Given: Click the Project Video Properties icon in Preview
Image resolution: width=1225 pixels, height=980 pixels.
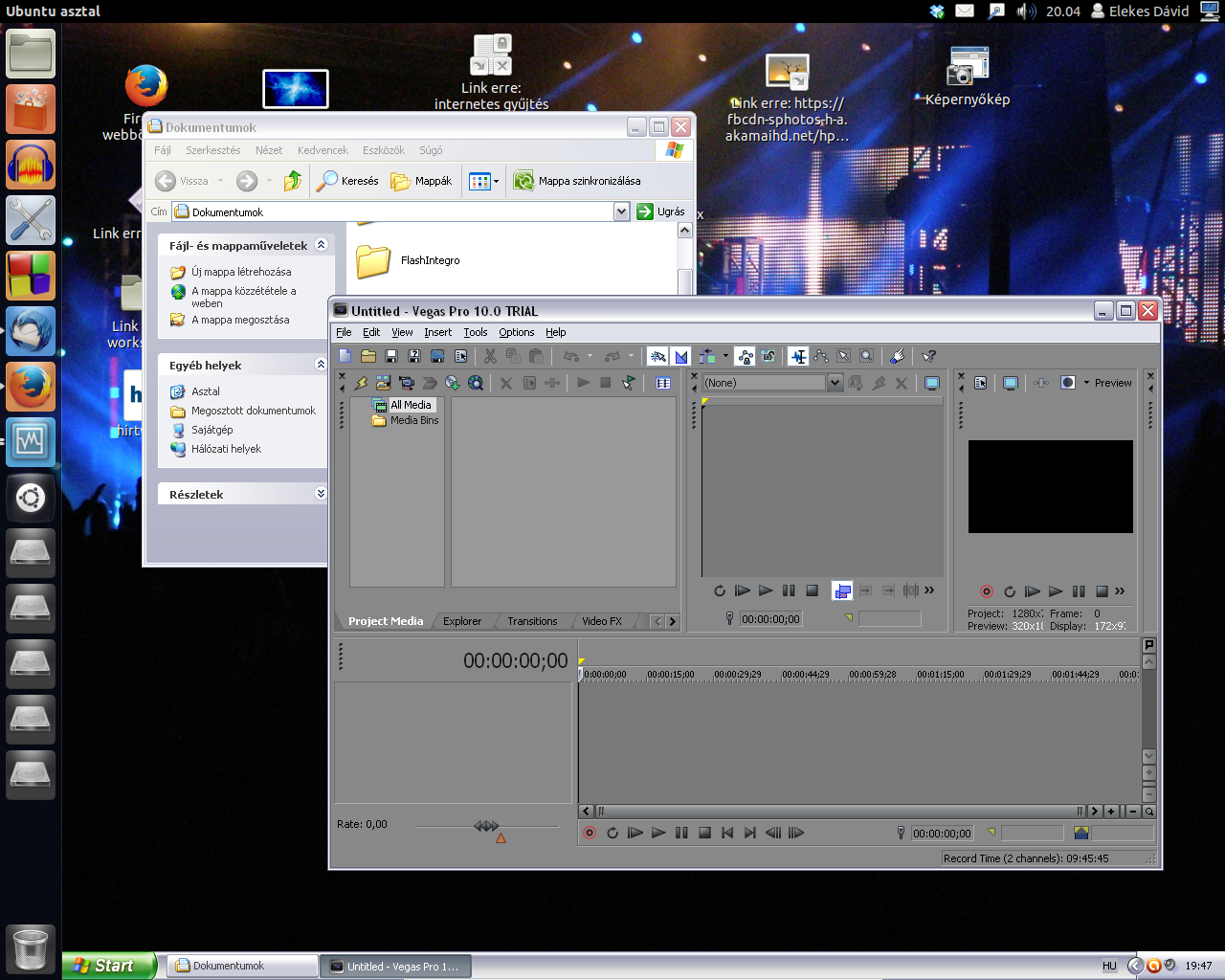Looking at the screenshot, I should point(980,383).
